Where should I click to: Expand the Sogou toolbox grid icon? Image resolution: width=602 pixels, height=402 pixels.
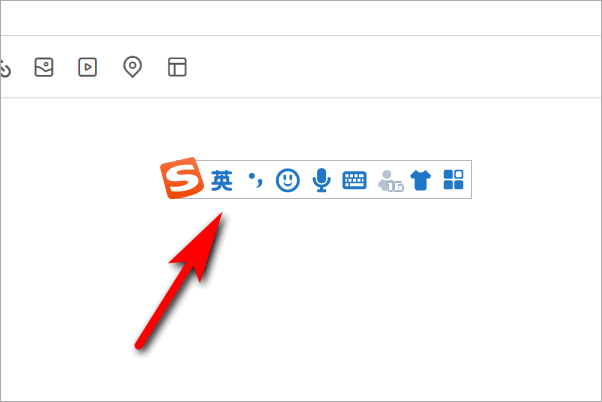pyautogui.click(x=453, y=180)
